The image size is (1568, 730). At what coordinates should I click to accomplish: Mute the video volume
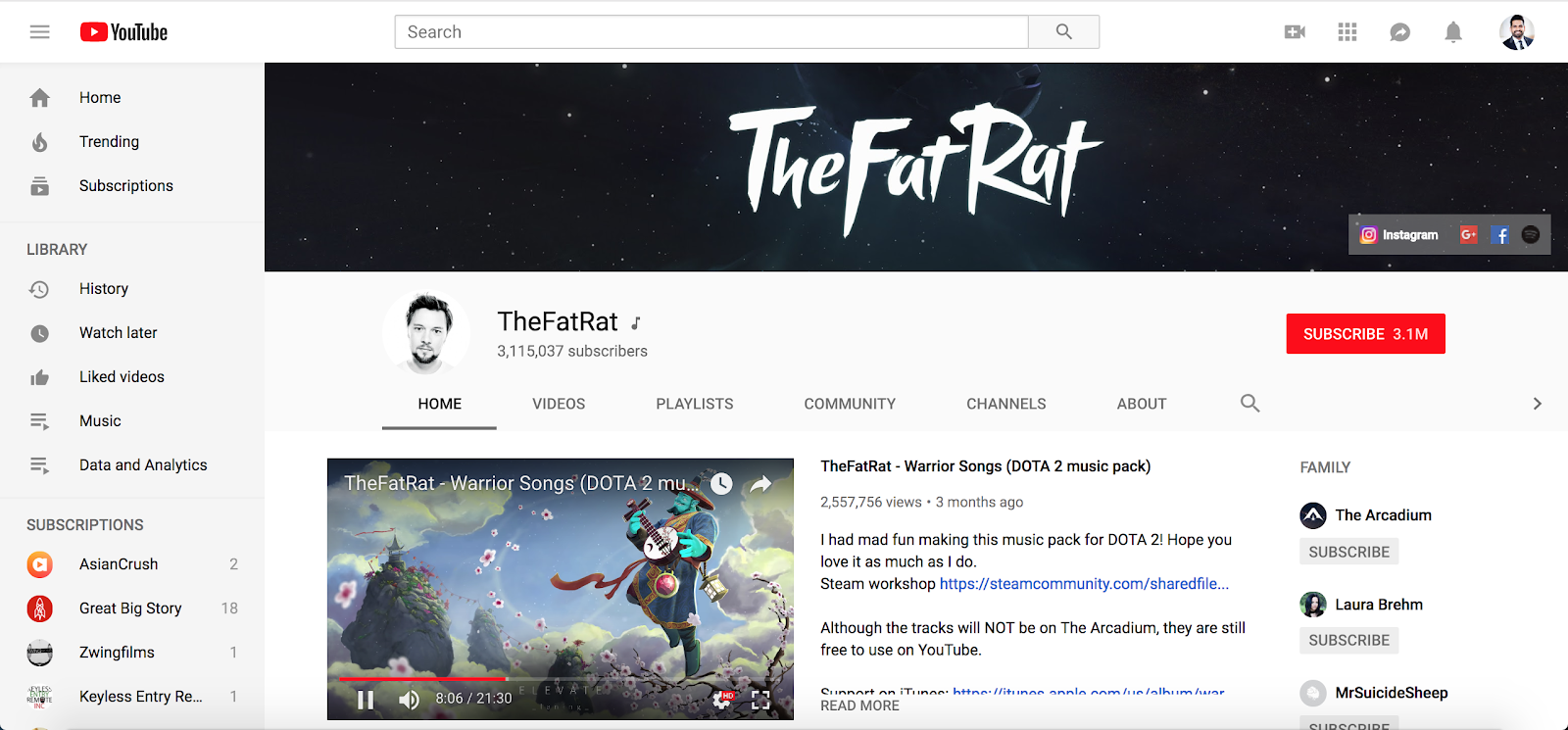409,700
